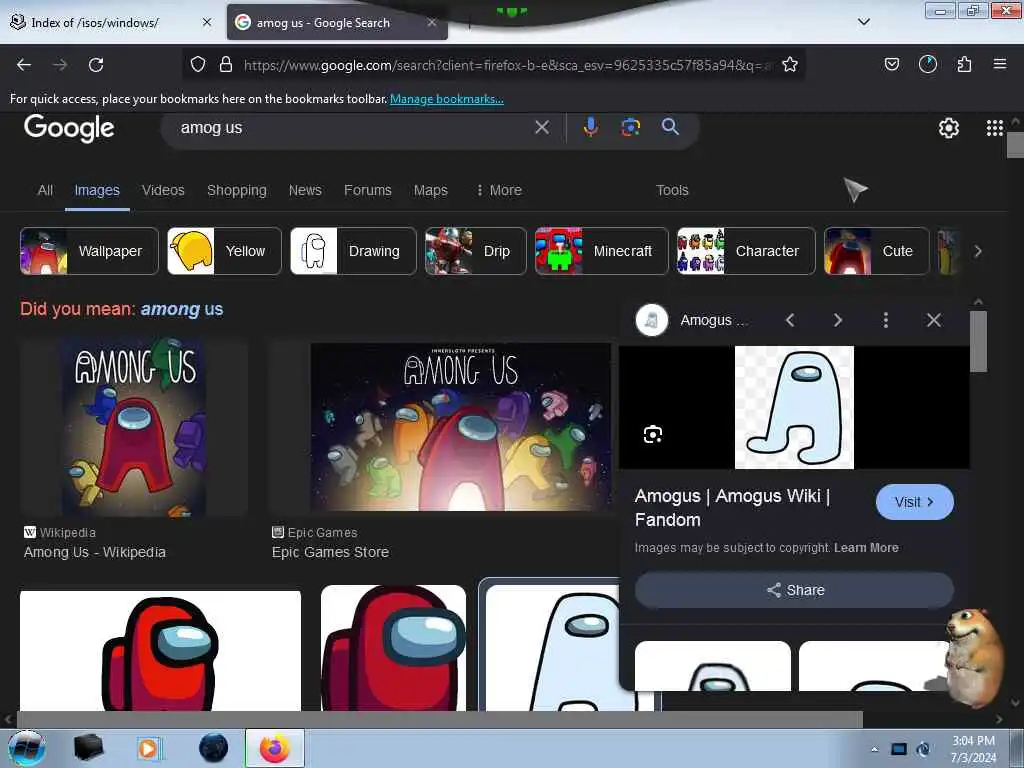Switch to the All results tab
Screen dimensions: 1024x768
45,190
